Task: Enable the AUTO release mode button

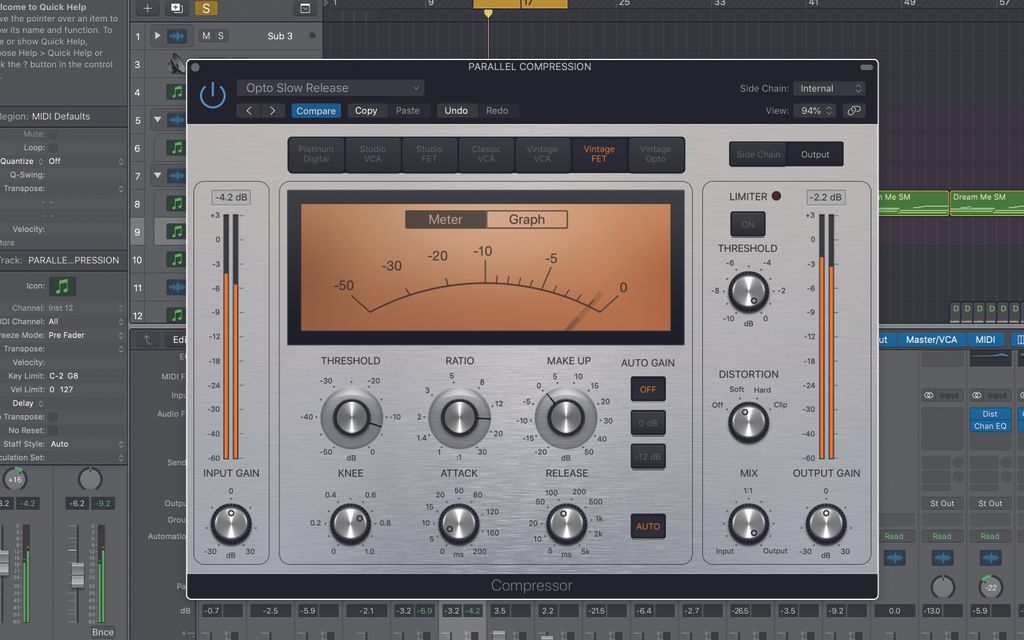Action: click(647, 526)
